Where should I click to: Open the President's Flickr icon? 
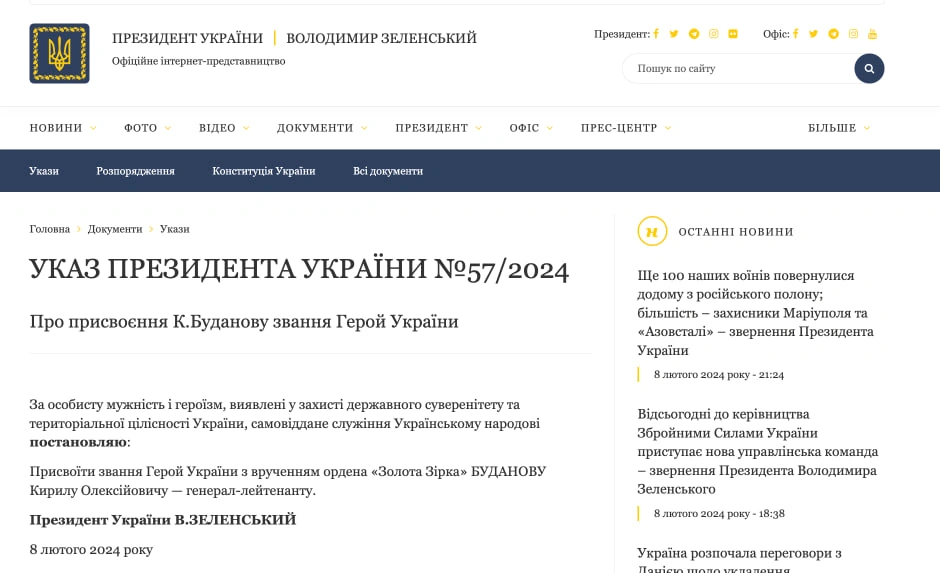[x=733, y=34]
